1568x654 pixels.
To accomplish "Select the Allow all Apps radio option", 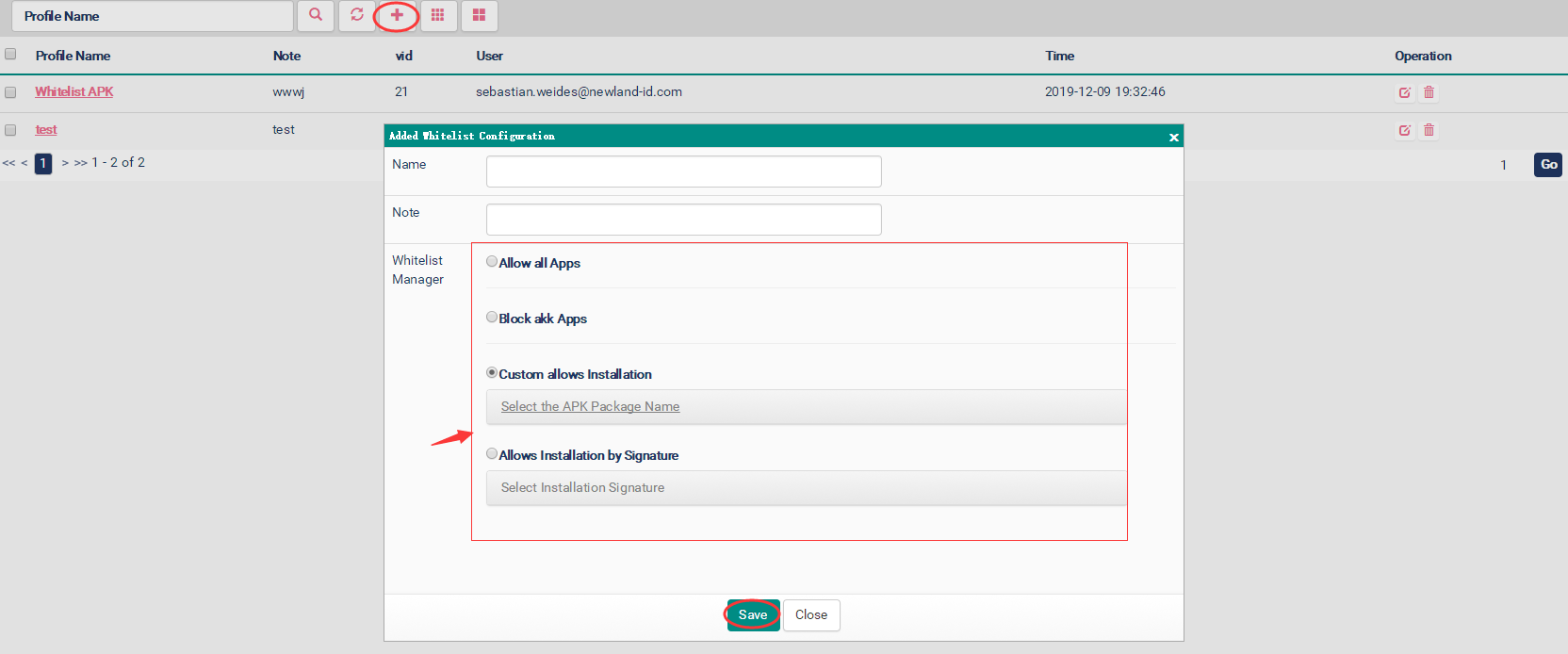I will pyautogui.click(x=492, y=262).
